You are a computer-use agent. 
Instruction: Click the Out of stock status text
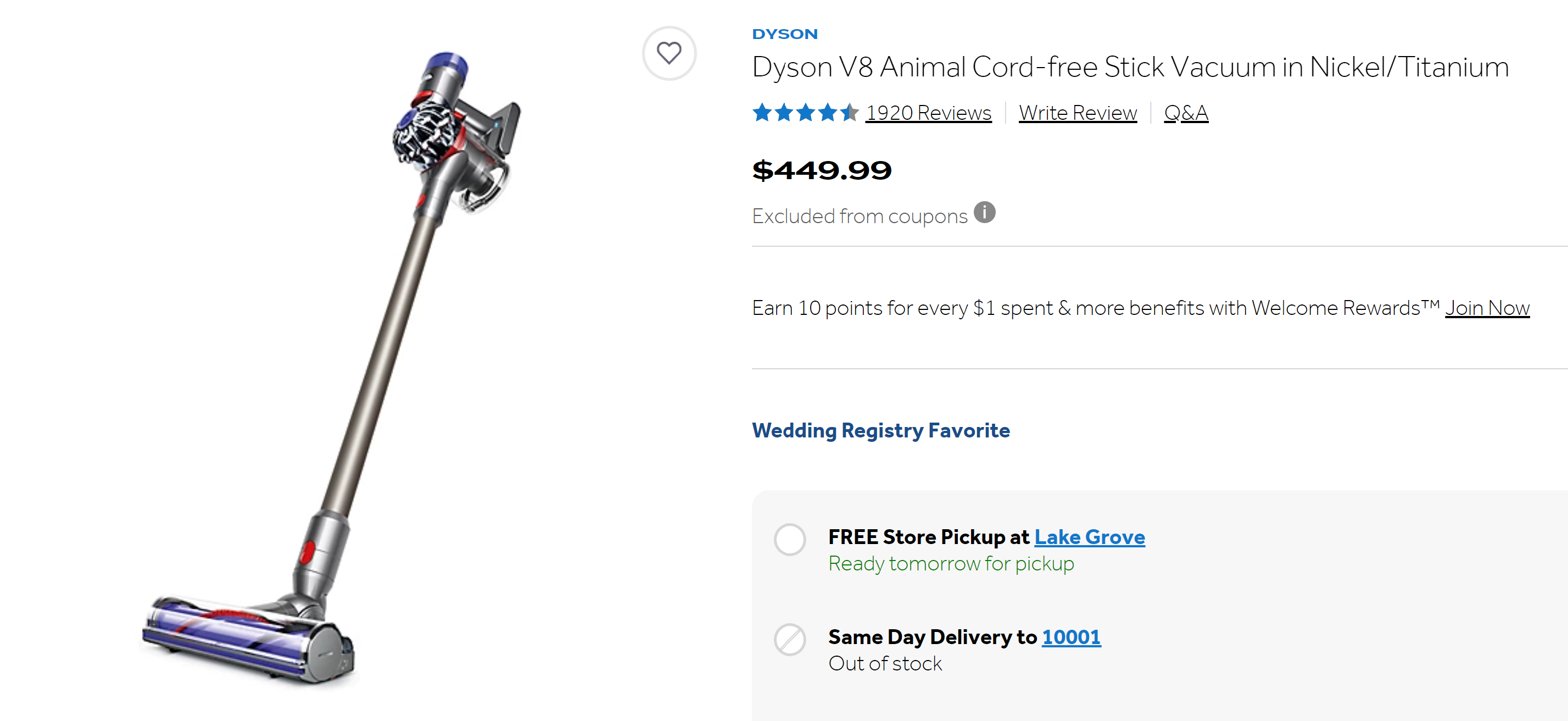tap(885, 663)
